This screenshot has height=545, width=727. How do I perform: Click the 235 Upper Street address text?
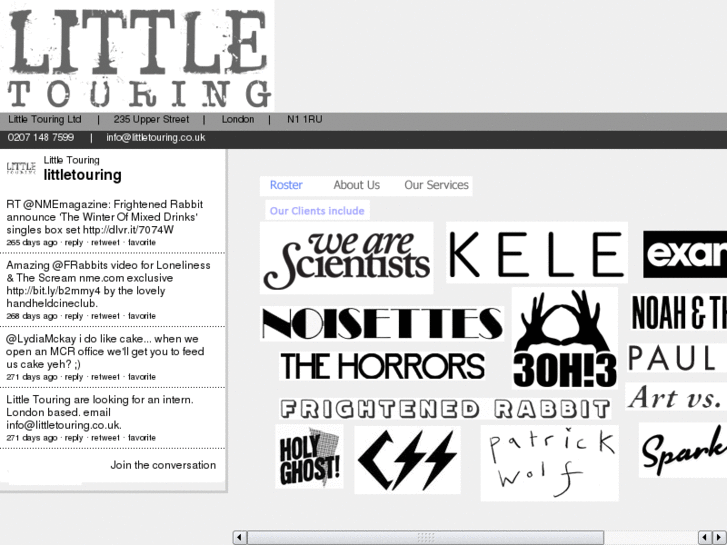tap(151, 119)
